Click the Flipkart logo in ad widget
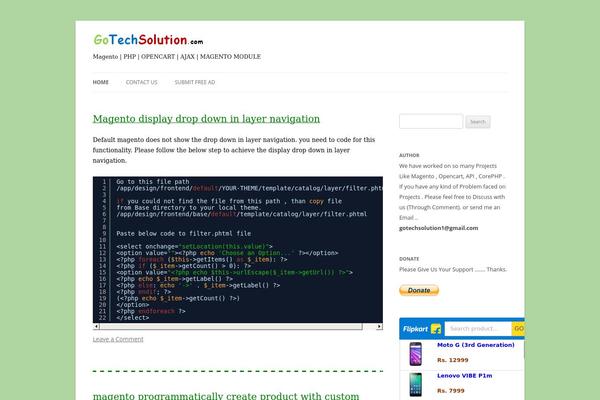Image resolution: width=600 pixels, height=400 pixels. tap(422, 329)
